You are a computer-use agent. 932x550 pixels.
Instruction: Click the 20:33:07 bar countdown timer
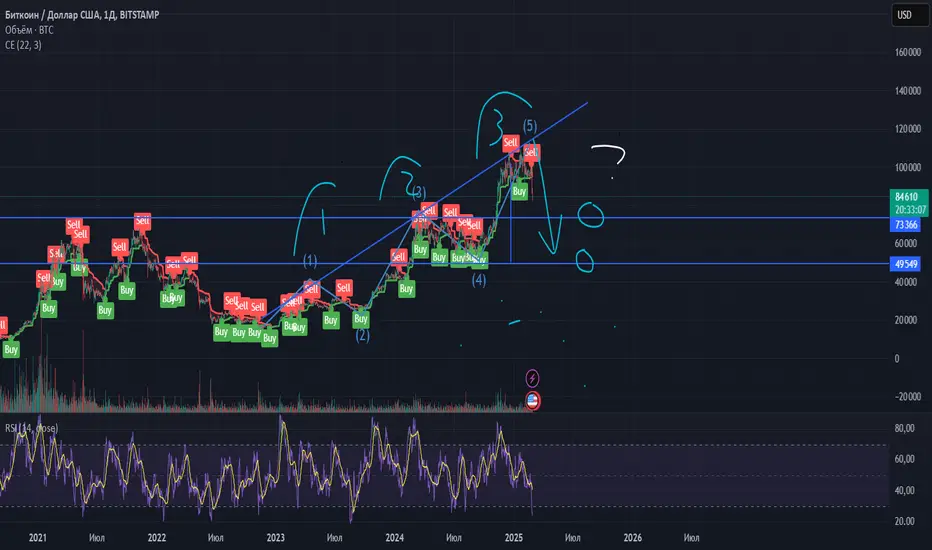(x=910, y=210)
